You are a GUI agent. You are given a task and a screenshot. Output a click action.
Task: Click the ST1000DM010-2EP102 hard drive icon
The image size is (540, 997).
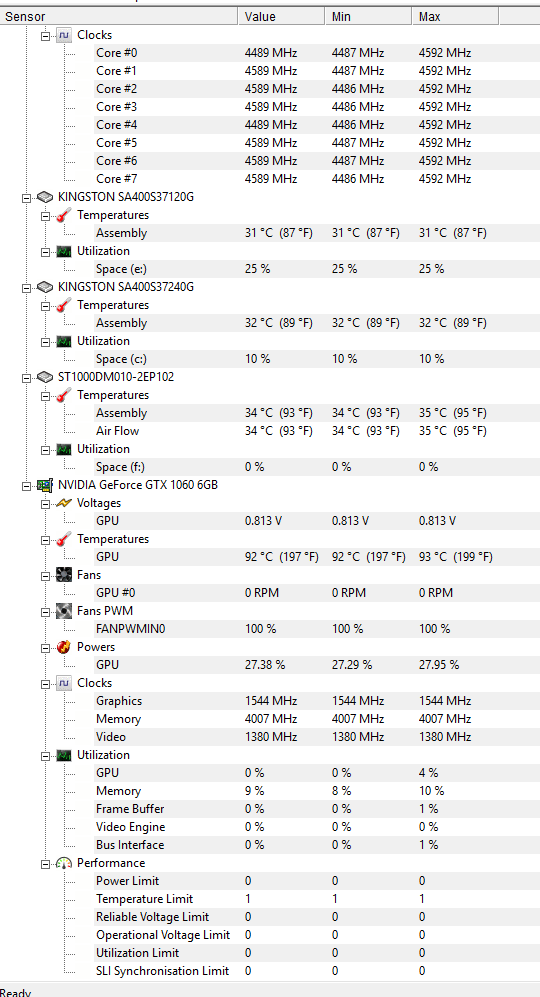point(45,377)
